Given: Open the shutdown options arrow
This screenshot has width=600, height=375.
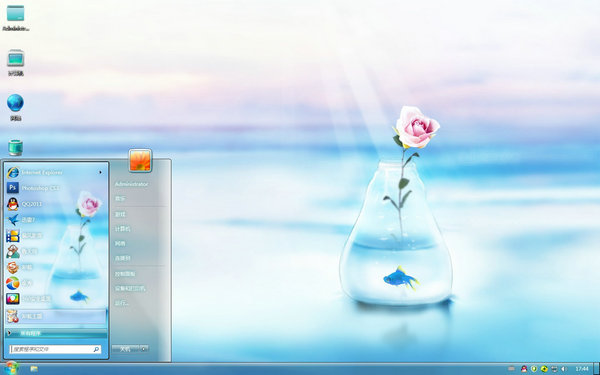Looking at the screenshot, I should pyautogui.click(x=144, y=349).
